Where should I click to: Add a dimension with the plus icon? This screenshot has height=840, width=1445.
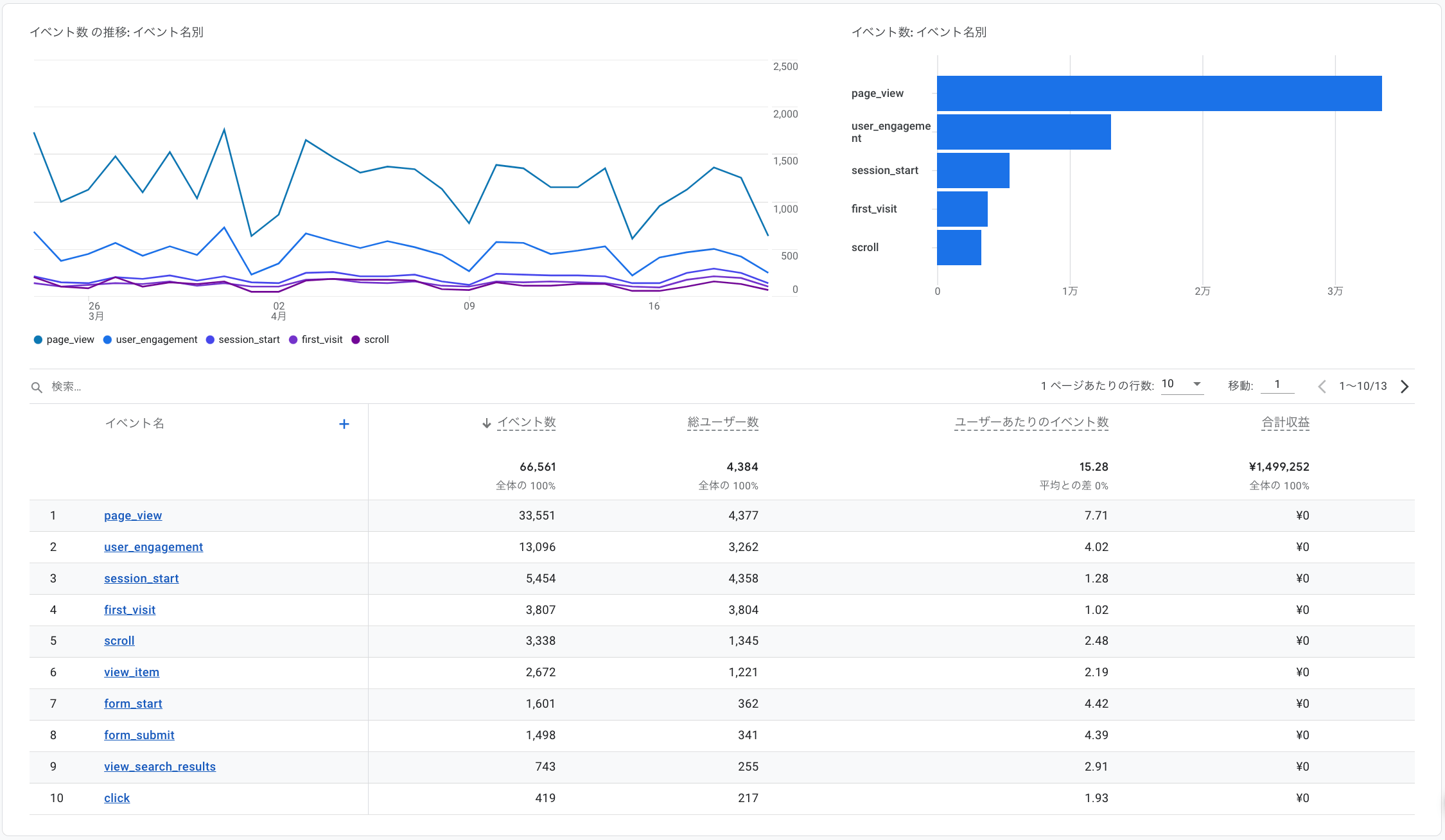point(344,424)
